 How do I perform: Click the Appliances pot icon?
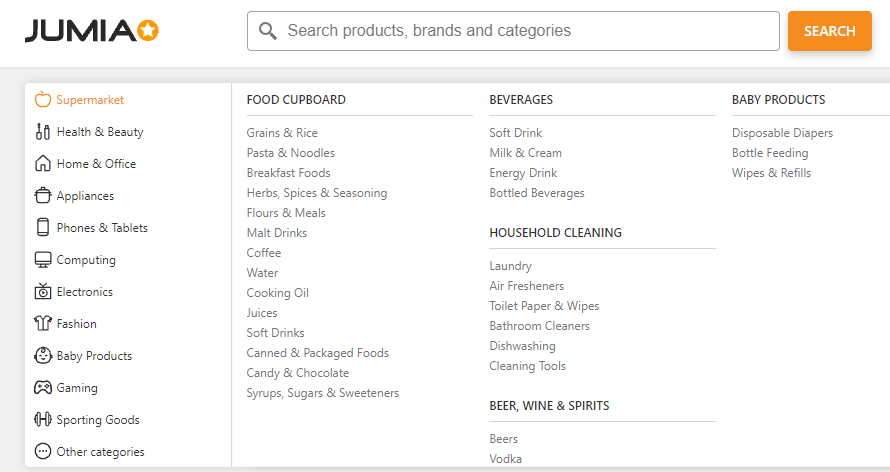(x=42, y=196)
